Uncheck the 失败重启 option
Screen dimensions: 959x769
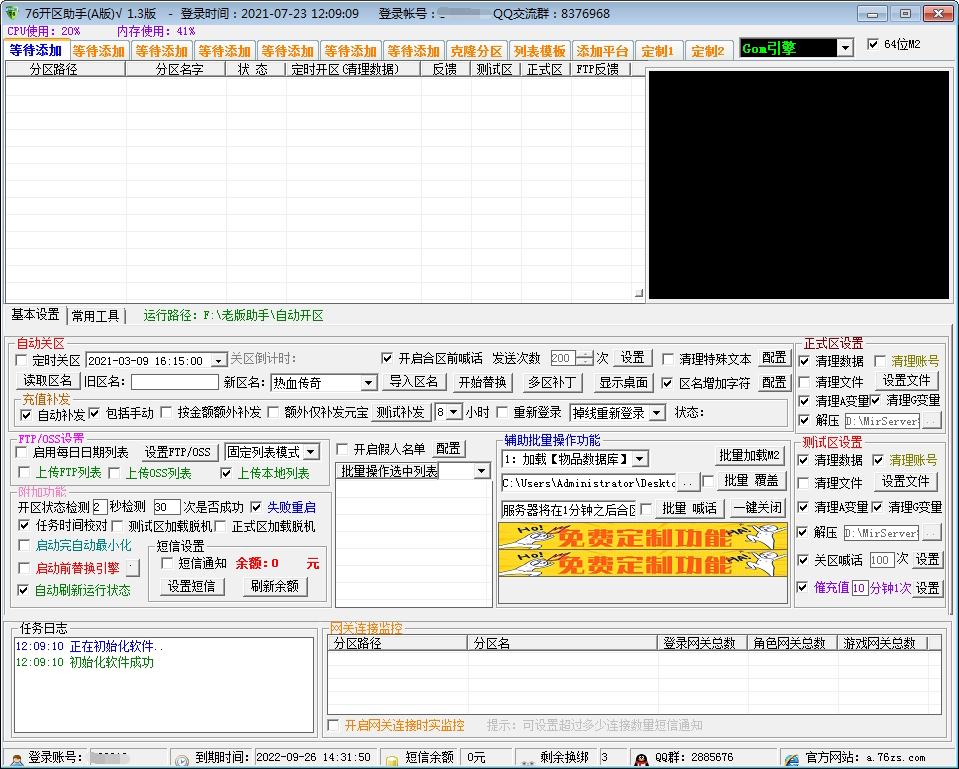[x=257, y=507]
